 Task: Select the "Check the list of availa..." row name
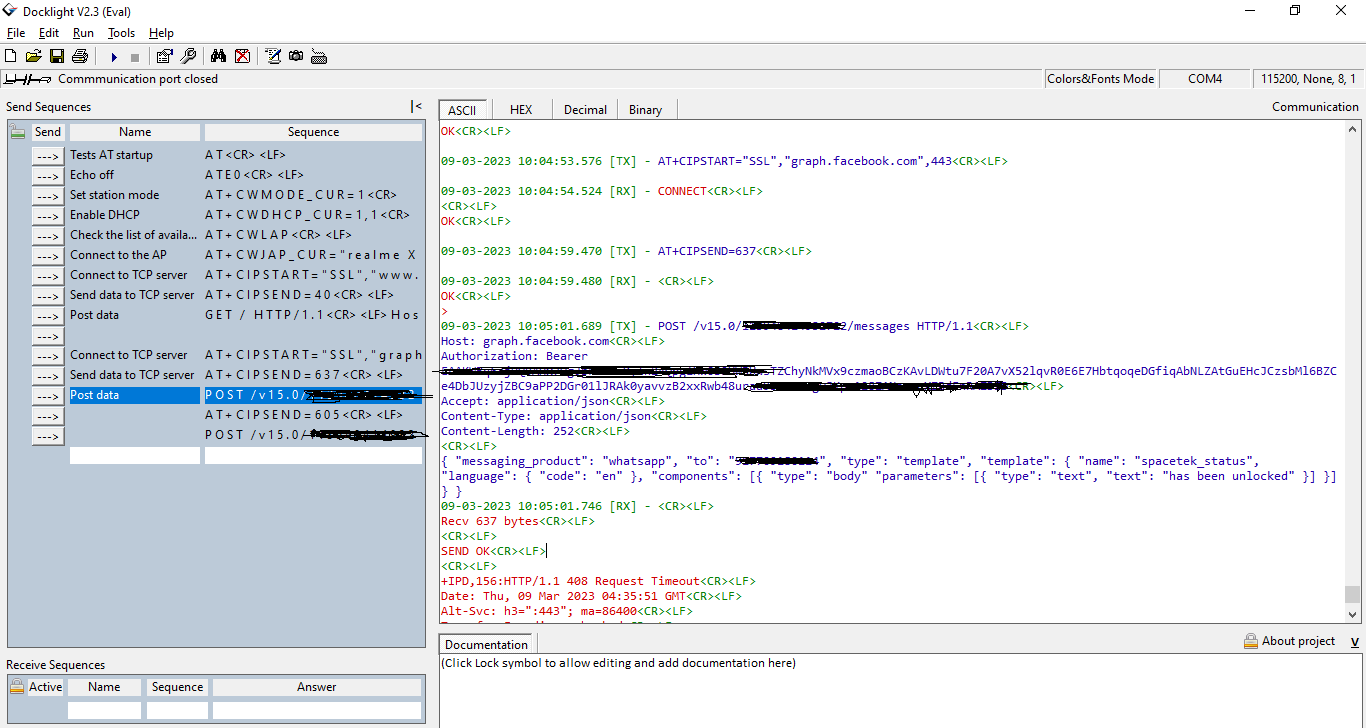pyautogui.click(x=134, y=235)
